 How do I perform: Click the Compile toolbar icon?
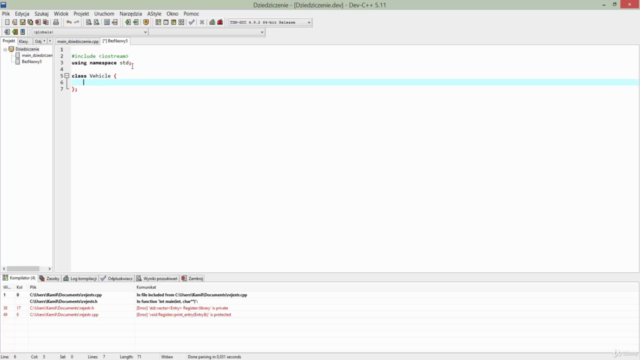coord(158,22)
